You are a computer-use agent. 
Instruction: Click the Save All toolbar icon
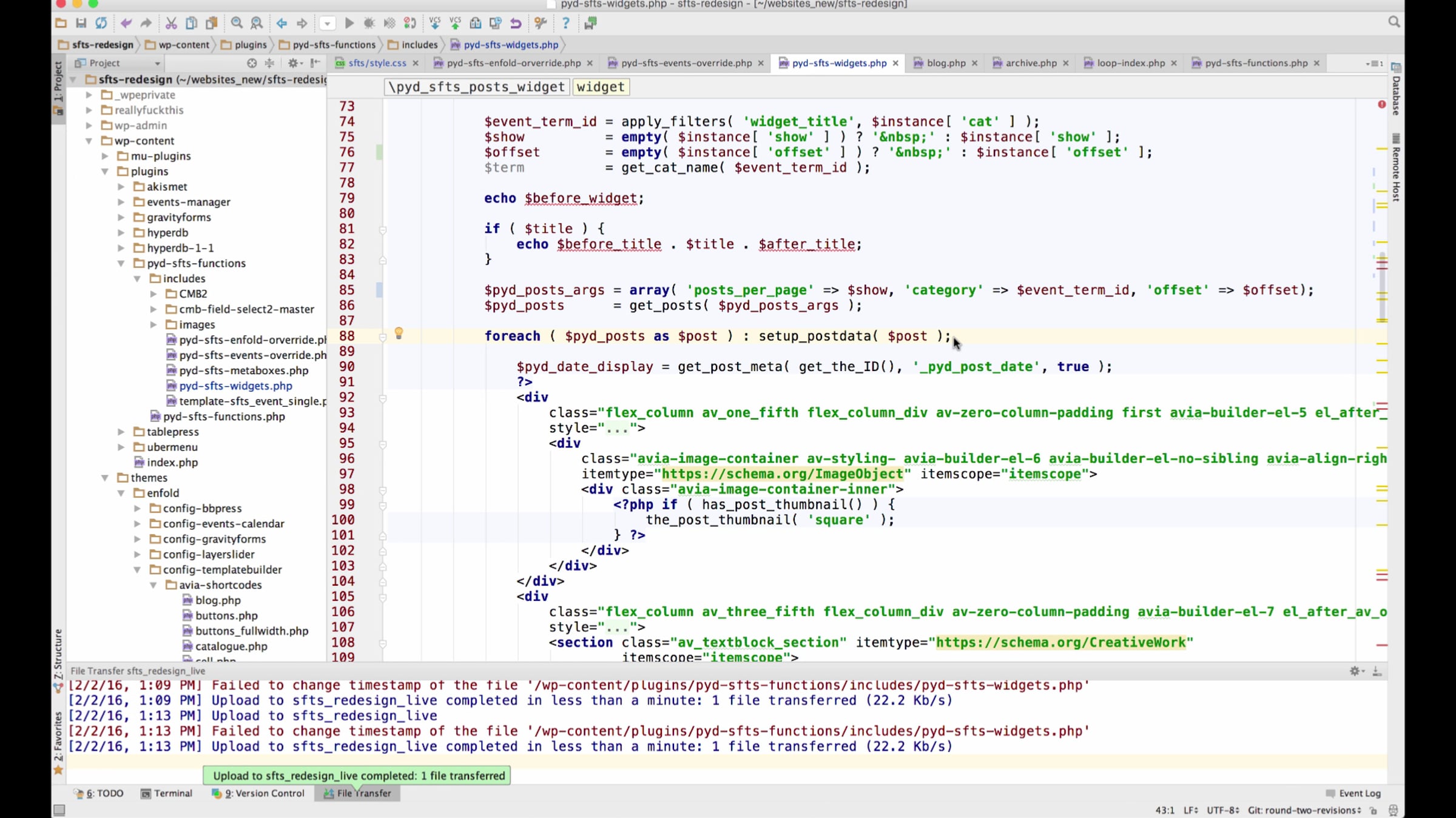(x=81, y=23)
